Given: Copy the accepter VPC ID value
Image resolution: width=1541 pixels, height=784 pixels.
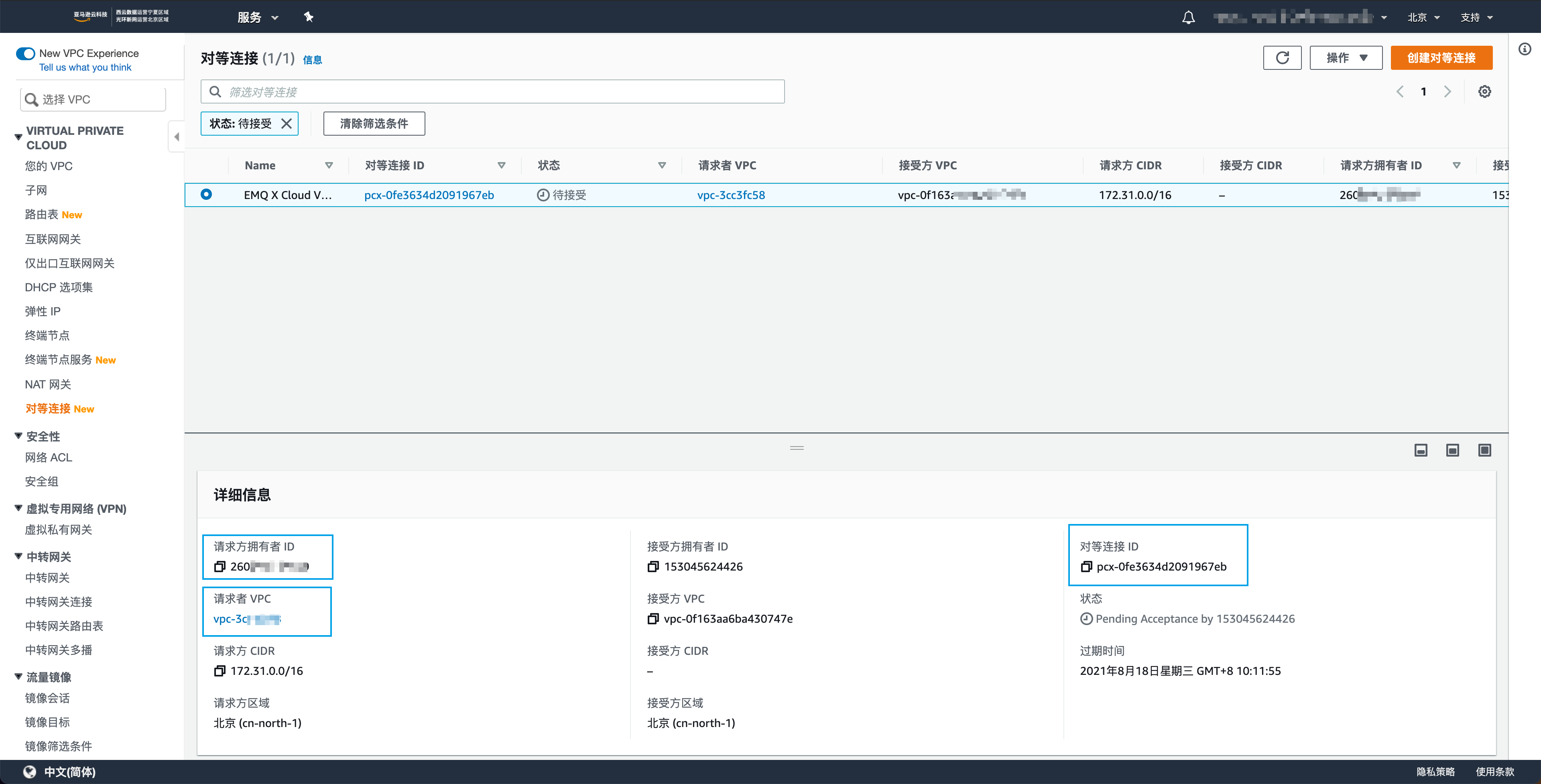Looking at the screenshot, I should pos(653,618).
